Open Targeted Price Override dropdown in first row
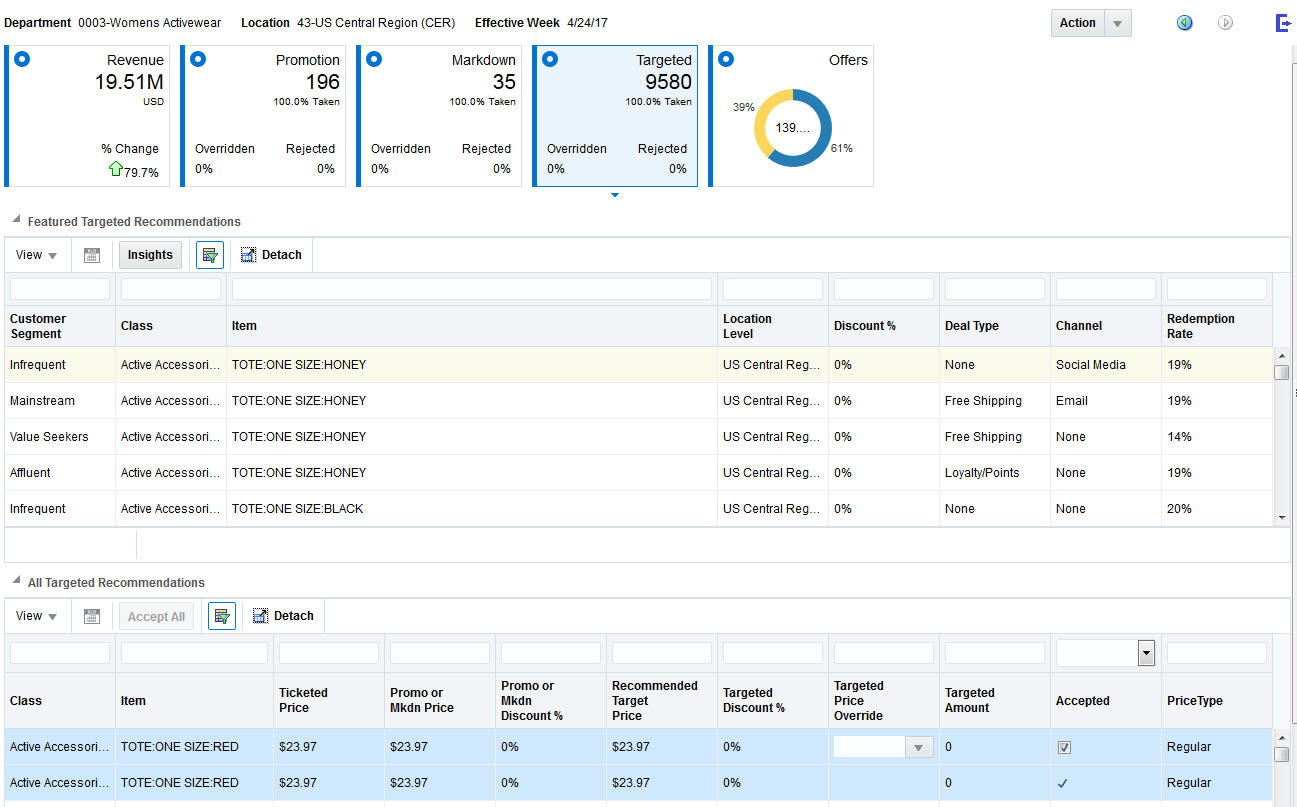Screen dimensions: 1297x807 pos(919,747)
